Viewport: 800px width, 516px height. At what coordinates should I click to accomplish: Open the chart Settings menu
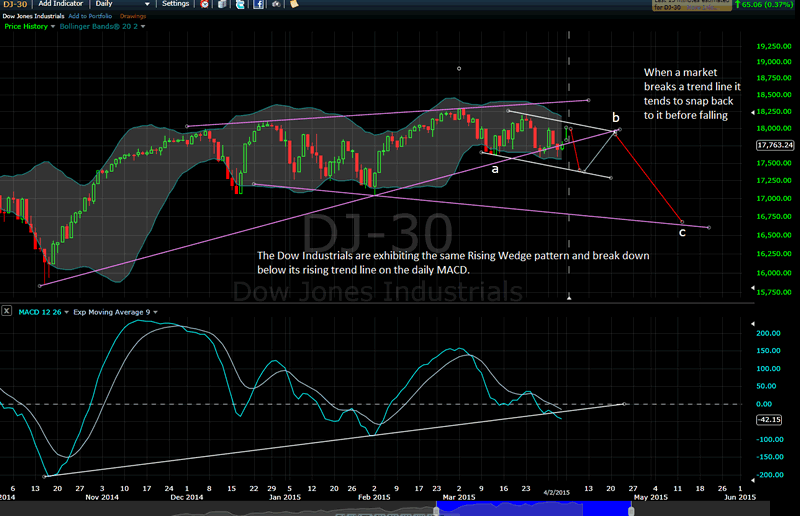pyautogui.click(x=176, y=4)
